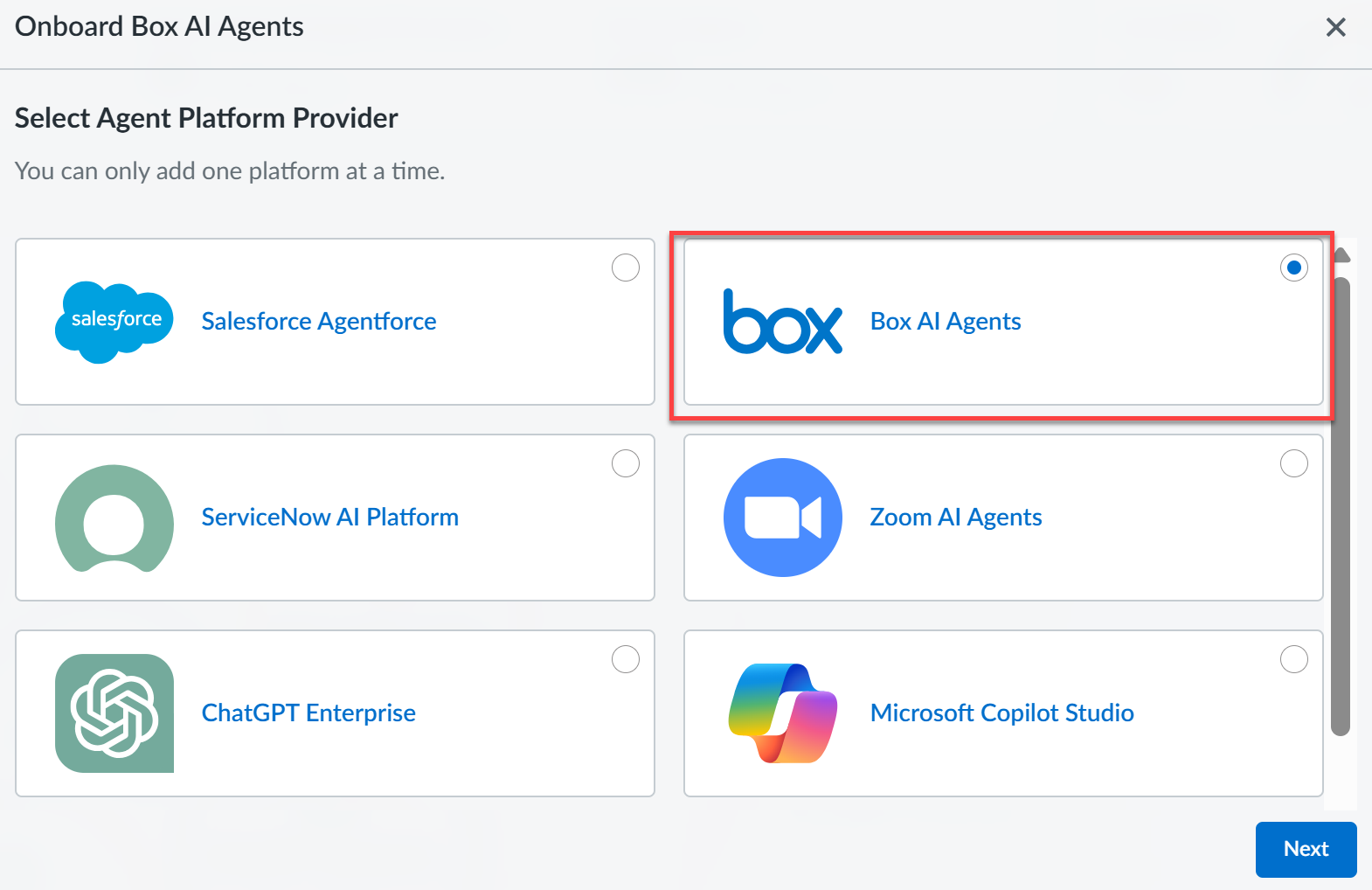Click the ChatGPT Enterprise label

pyautogui.click(x=308, y=713)
